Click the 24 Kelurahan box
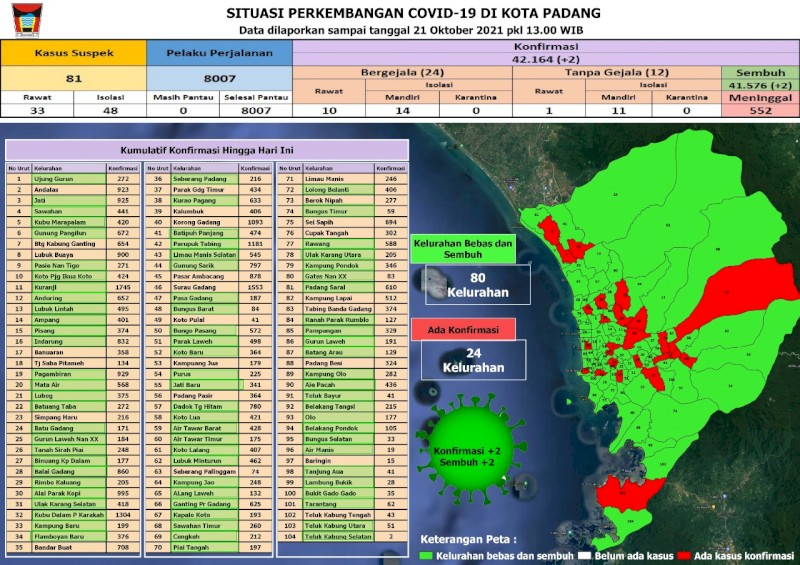800x565 pixels. tap(473, 360)
